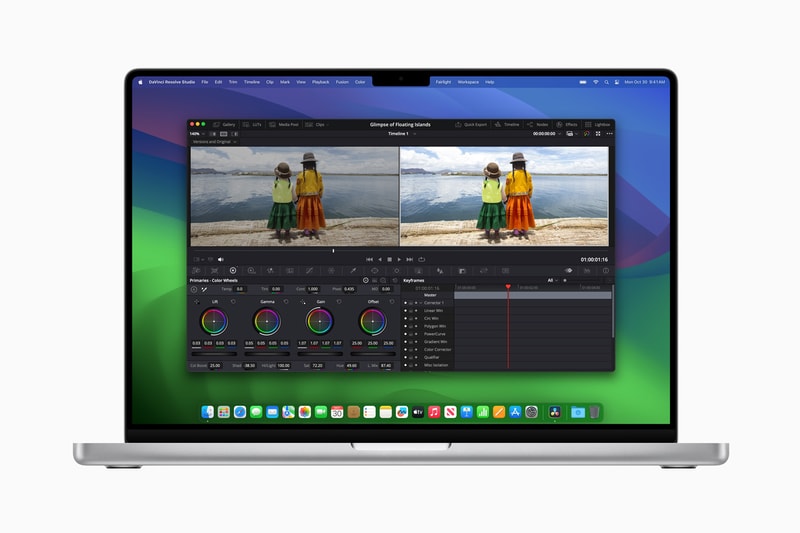This screenshot has height=533, width=800.
Task: Open the Keyframes All dropdown
Action: point(553,281)
